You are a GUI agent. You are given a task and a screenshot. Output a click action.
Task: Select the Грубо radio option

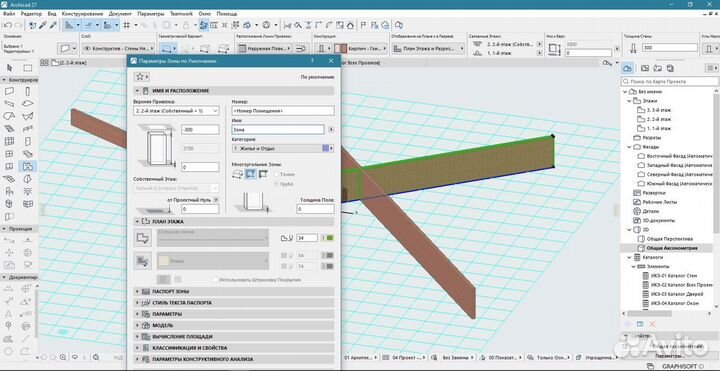point(276,184)
